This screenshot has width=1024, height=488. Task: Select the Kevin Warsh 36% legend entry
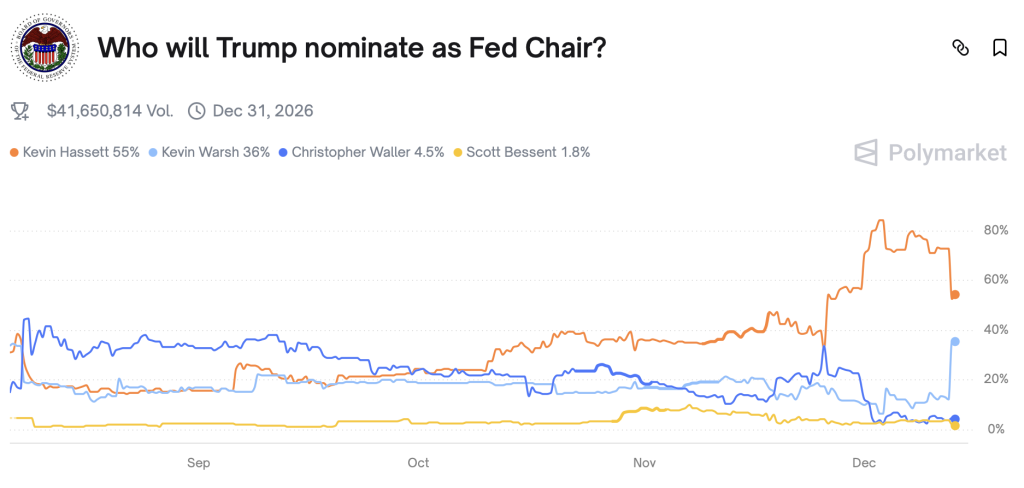pyautogui.click(x=209, y=152)
